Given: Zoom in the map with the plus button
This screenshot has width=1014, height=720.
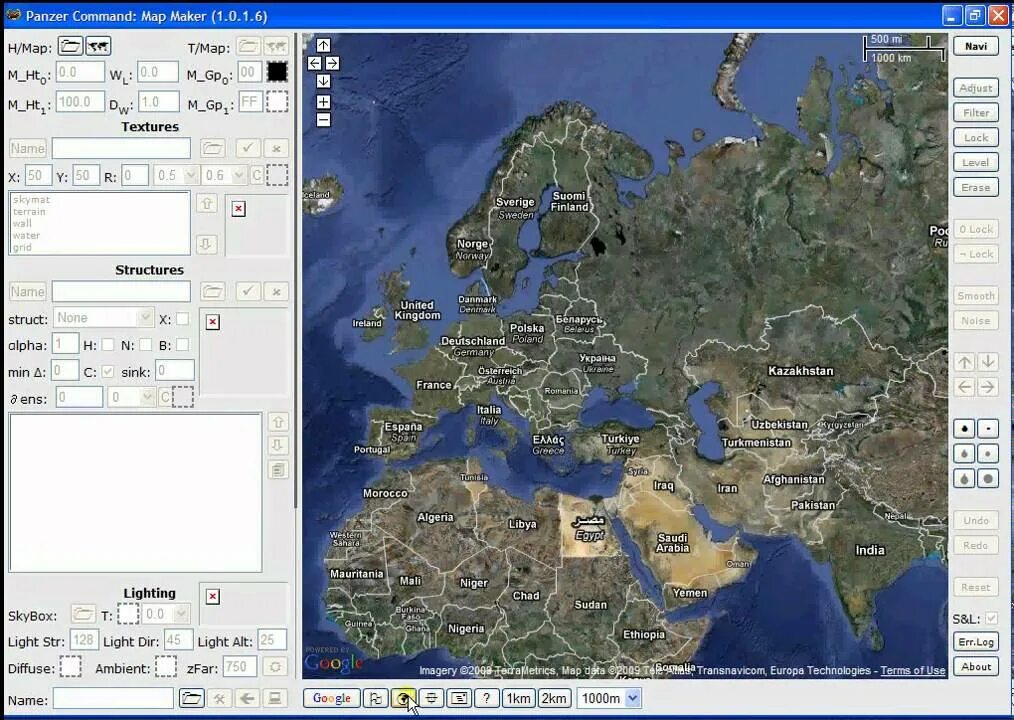Looking at the screenshot, I should coord(323,102).
